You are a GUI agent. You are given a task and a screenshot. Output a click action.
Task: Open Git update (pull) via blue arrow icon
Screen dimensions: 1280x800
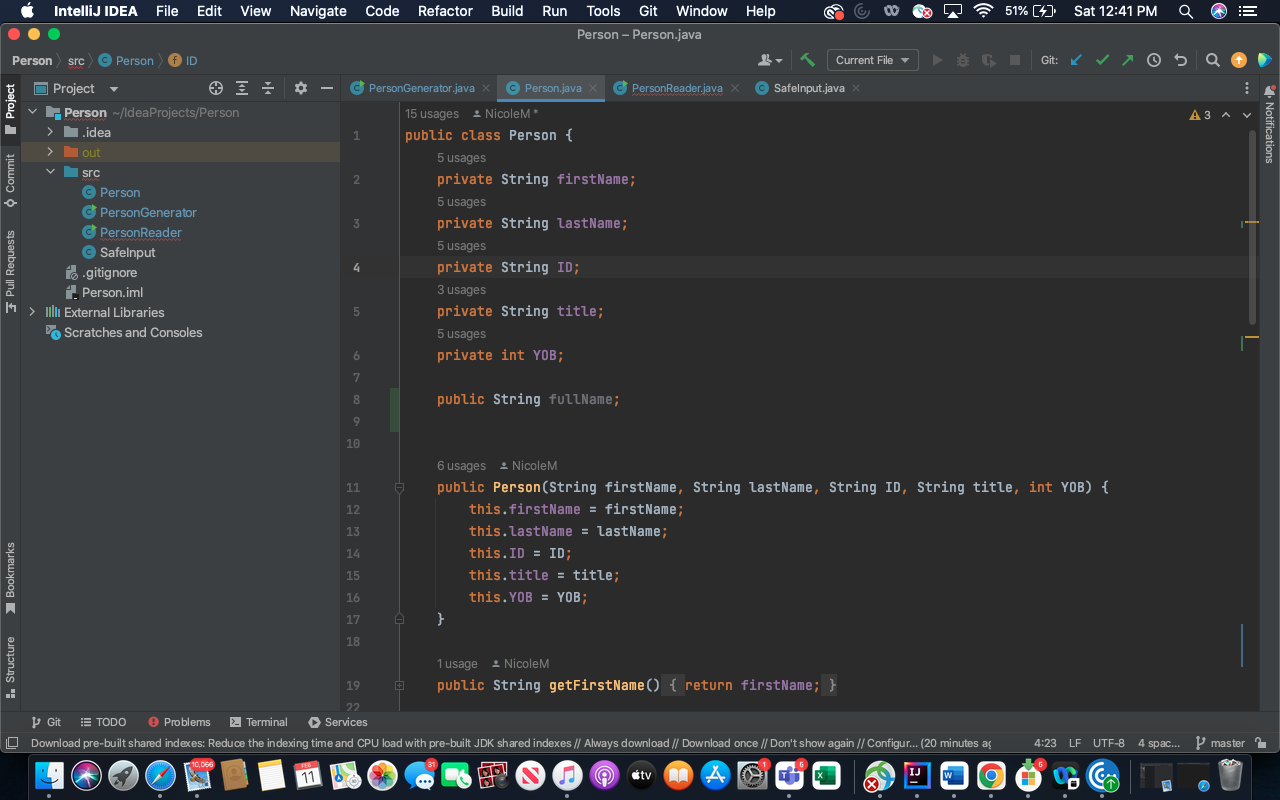1075,60
